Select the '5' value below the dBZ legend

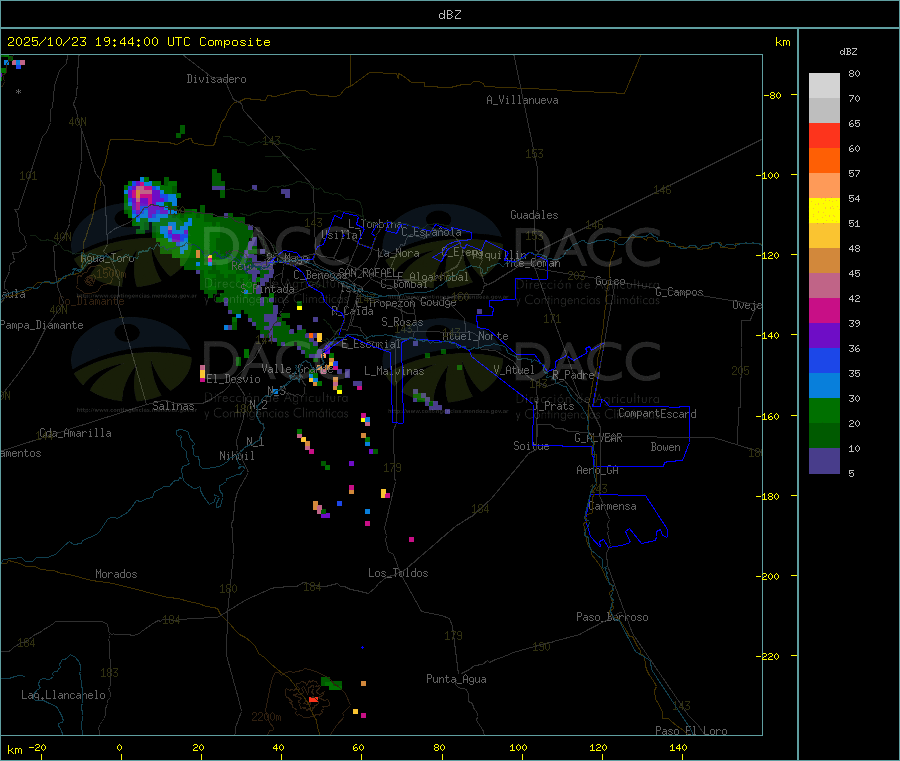pyautogui.click(x=851, y=473)
